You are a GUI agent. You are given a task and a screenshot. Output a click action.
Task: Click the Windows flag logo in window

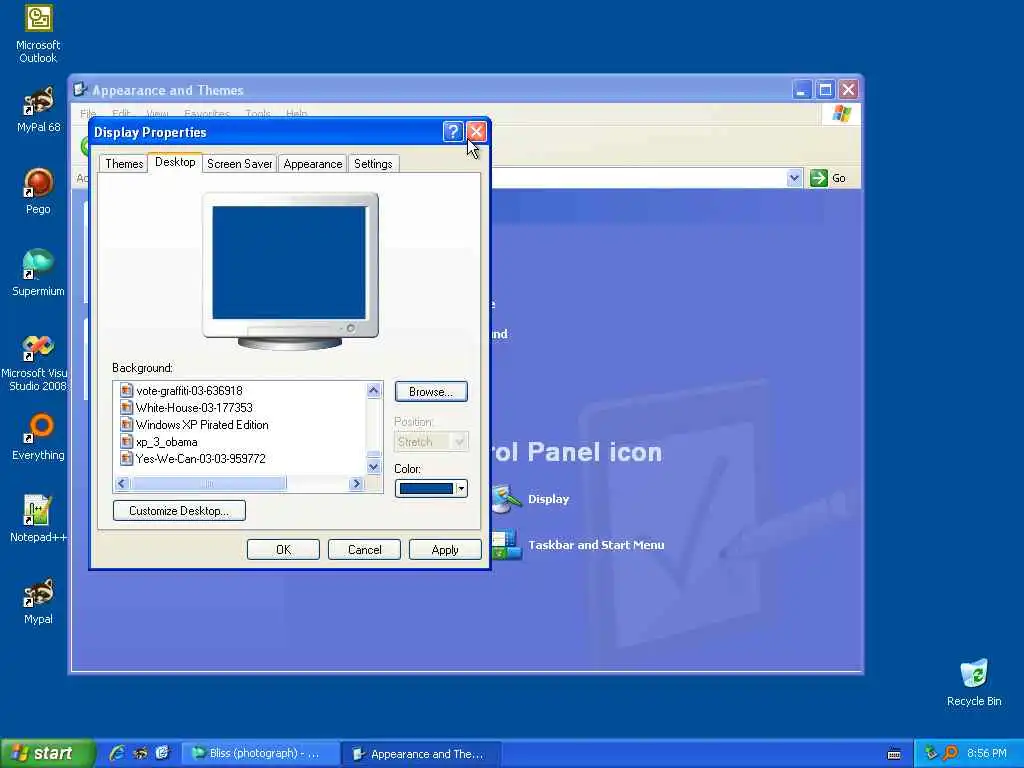[x=842, y=114]
